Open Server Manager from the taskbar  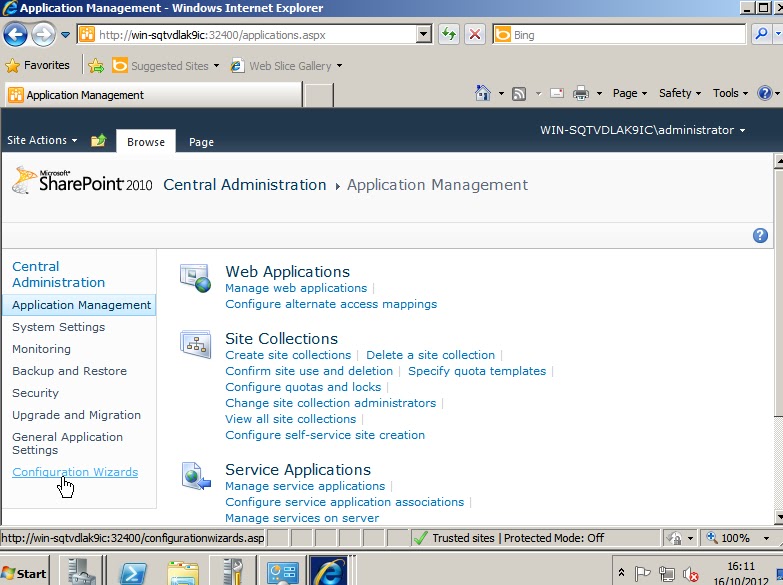point(82,571)
